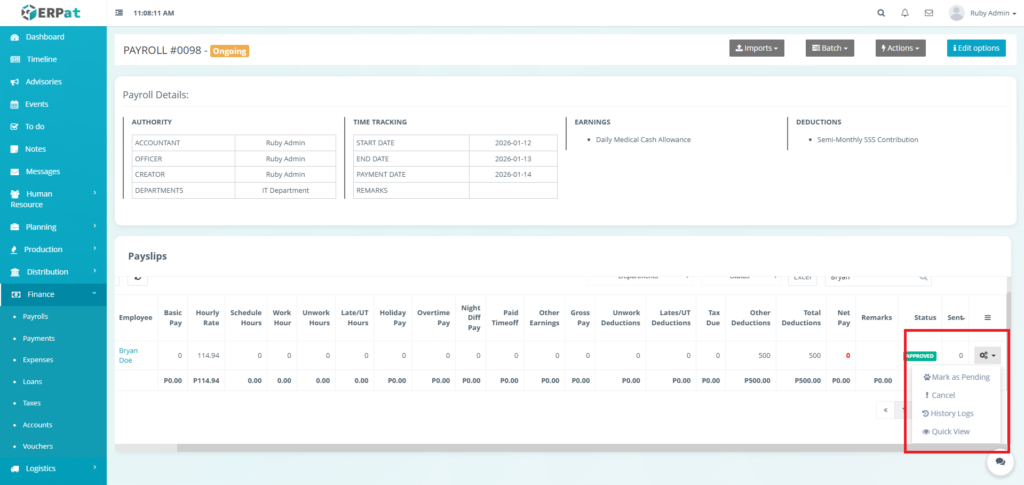
Task: Click the Edit options button
Action: (x=975, y=48)
